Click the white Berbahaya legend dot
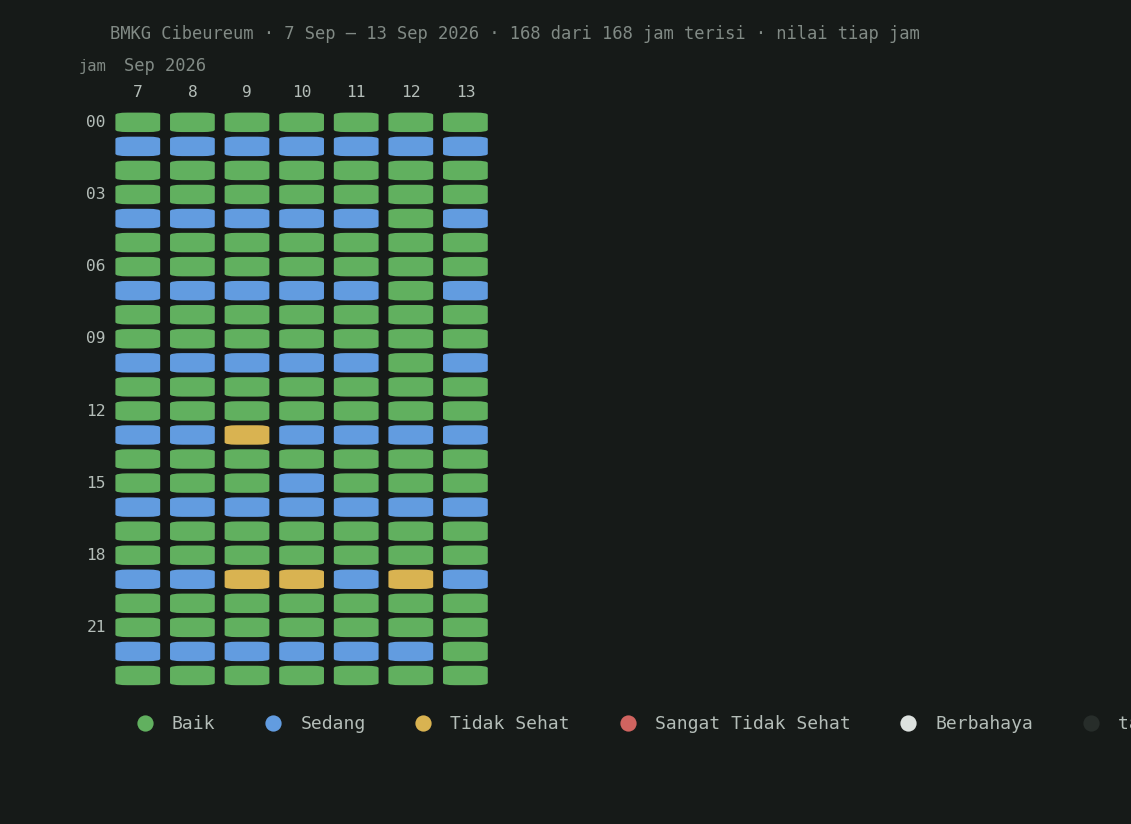Viewport: 1131px width, 824px height. coord(909,724)
